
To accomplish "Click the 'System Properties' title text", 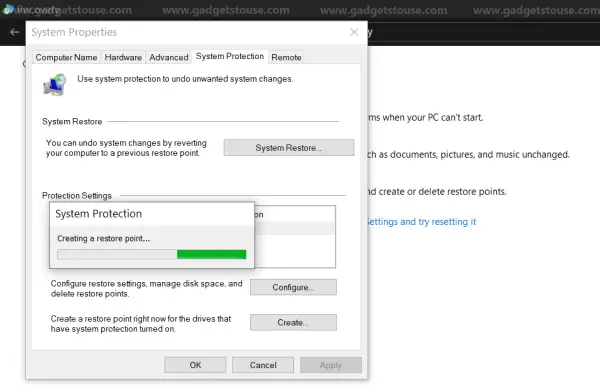I will tap(74, 32).
